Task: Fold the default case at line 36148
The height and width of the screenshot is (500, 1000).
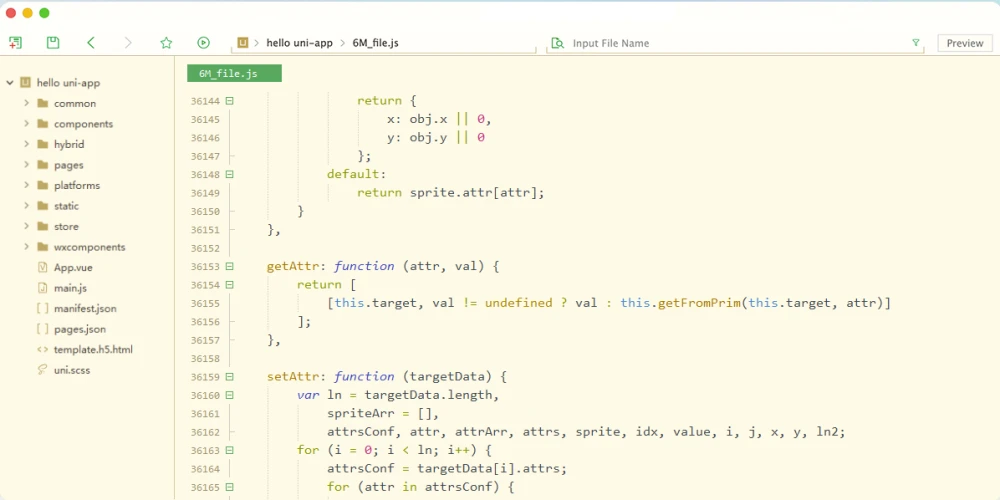Action: pyautogui.click(x=230, y=174)
